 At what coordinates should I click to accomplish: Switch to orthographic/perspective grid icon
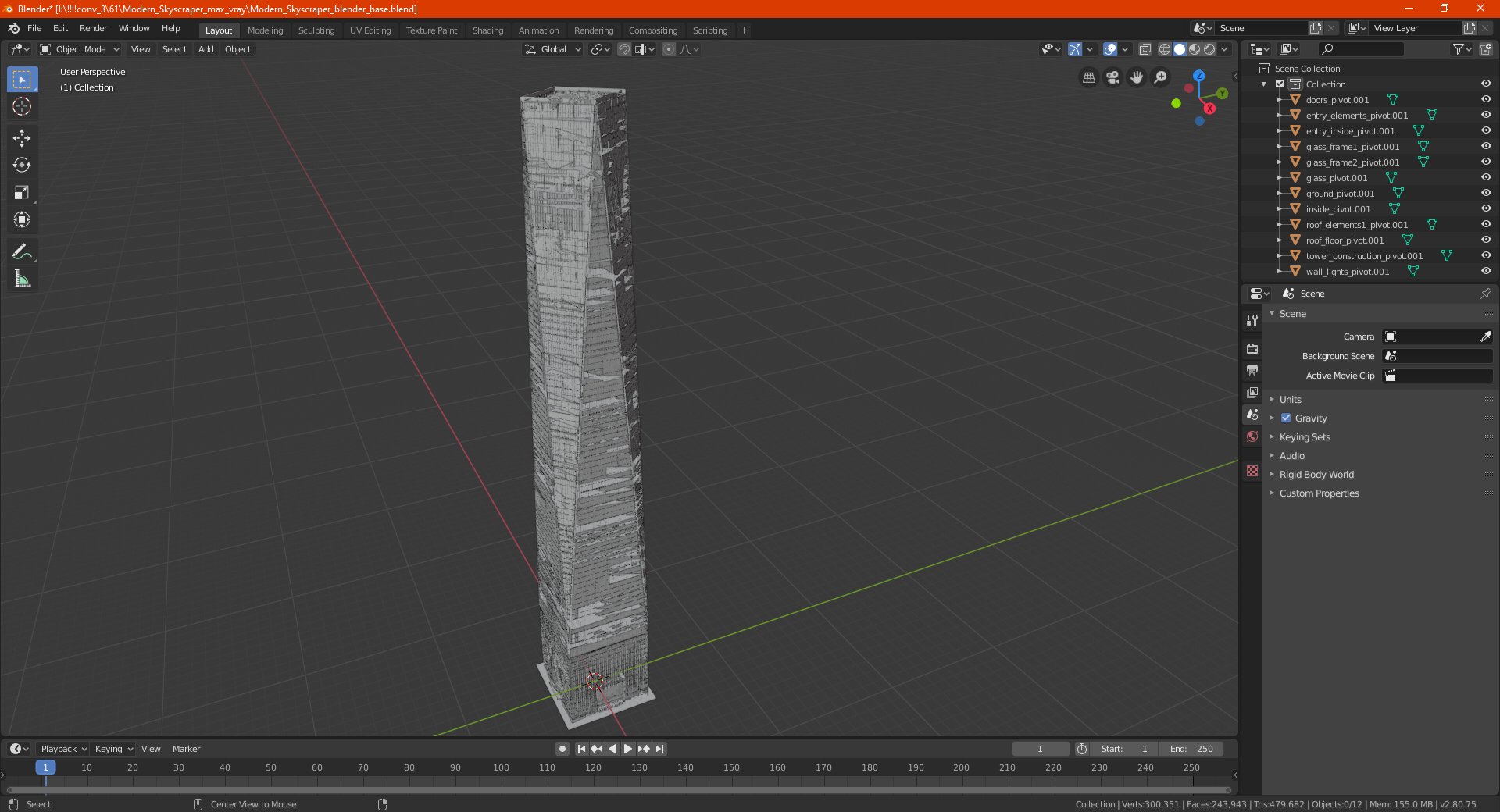(x=1088, y=77)
